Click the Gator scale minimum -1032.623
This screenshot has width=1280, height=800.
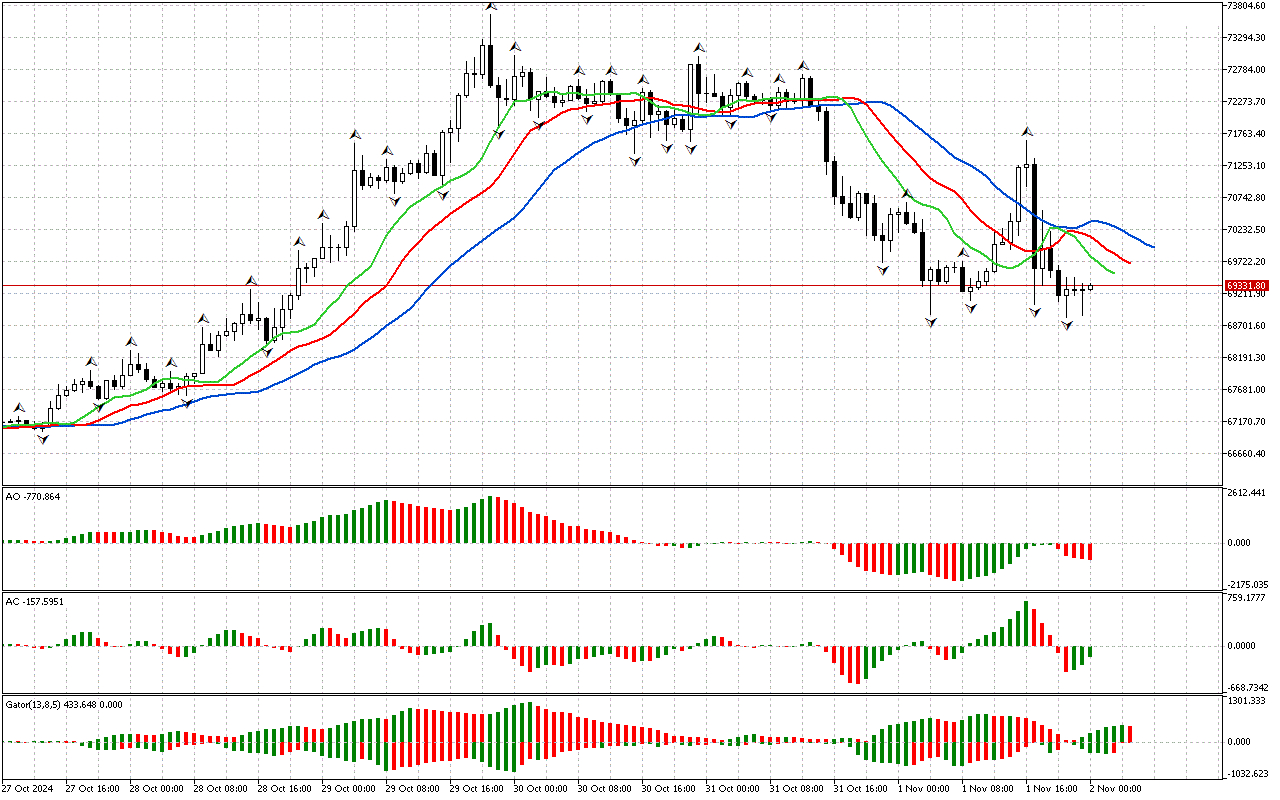[x=1248, y=774]
